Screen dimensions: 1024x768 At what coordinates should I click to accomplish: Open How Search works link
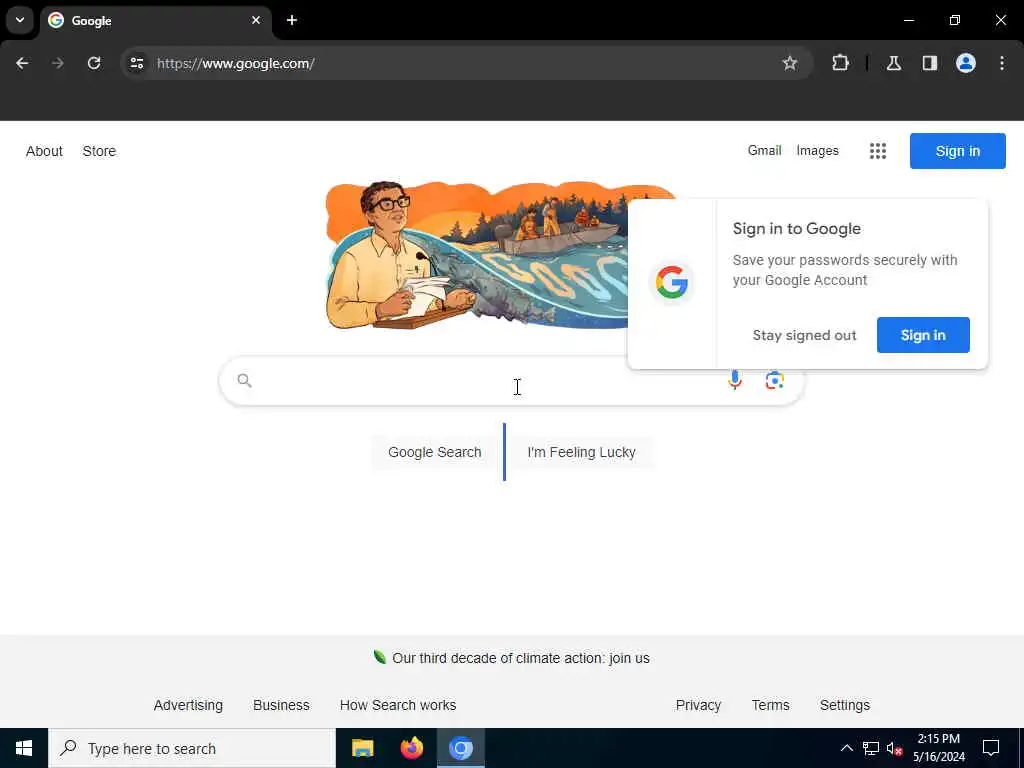tap(398, 705)
